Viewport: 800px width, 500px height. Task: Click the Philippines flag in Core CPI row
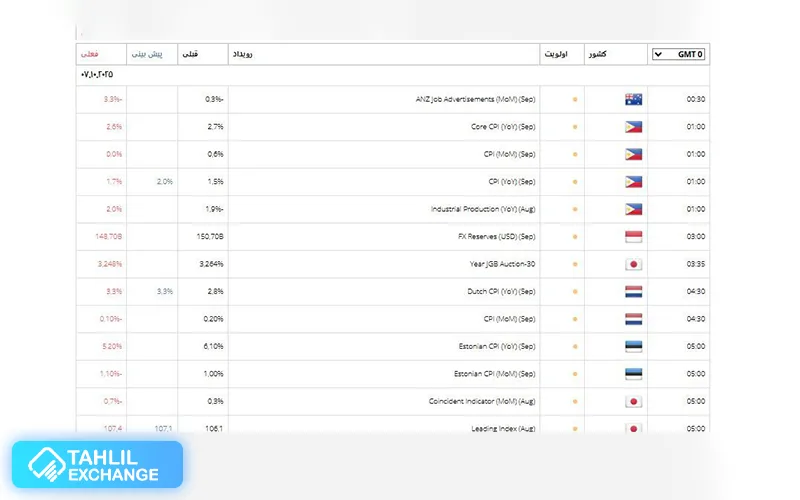tap(632, 127)
